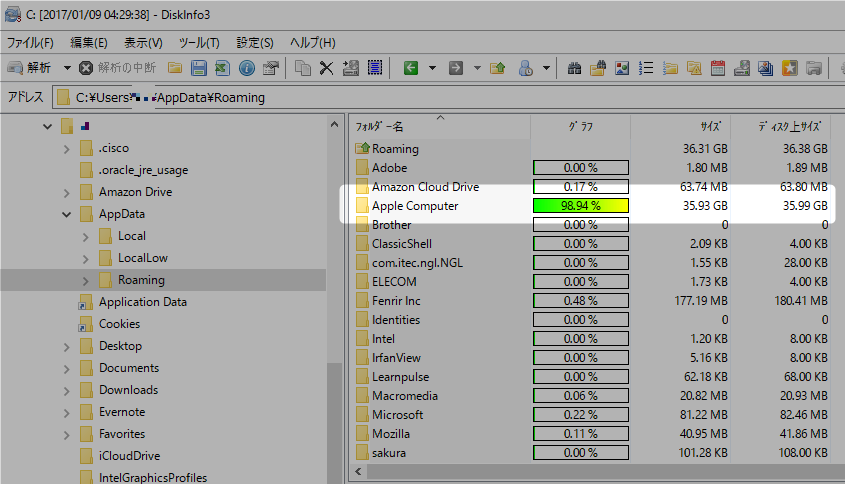The height and width of the screenshot is (484, 845).
Task: Expand the LocalLow tree folder
Action: (86, 259)
